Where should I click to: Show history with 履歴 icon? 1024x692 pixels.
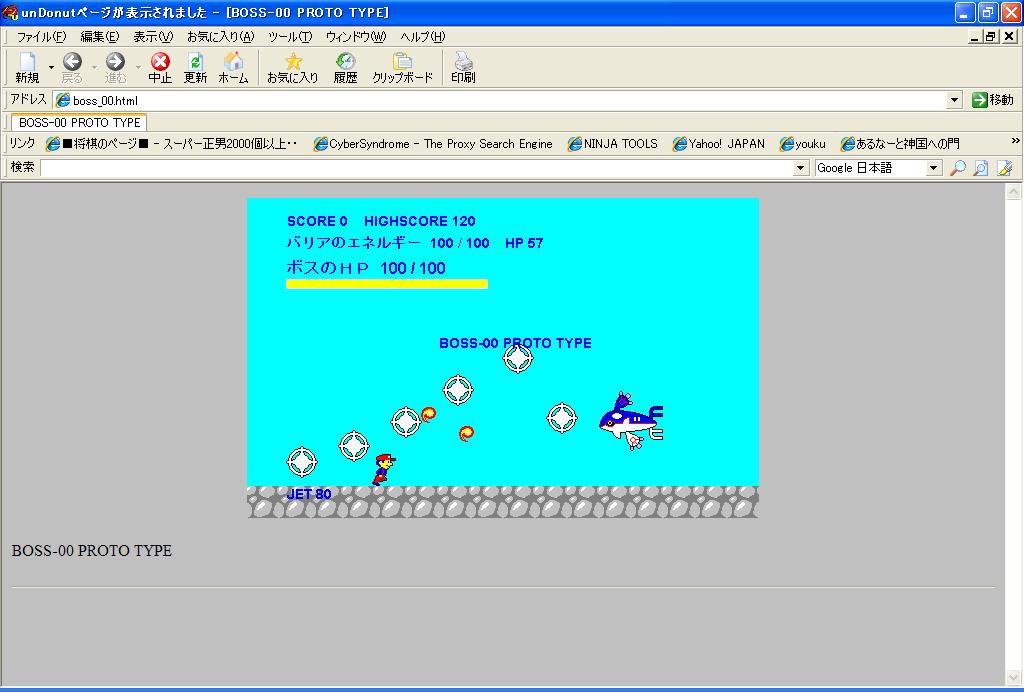click(345, 62)
